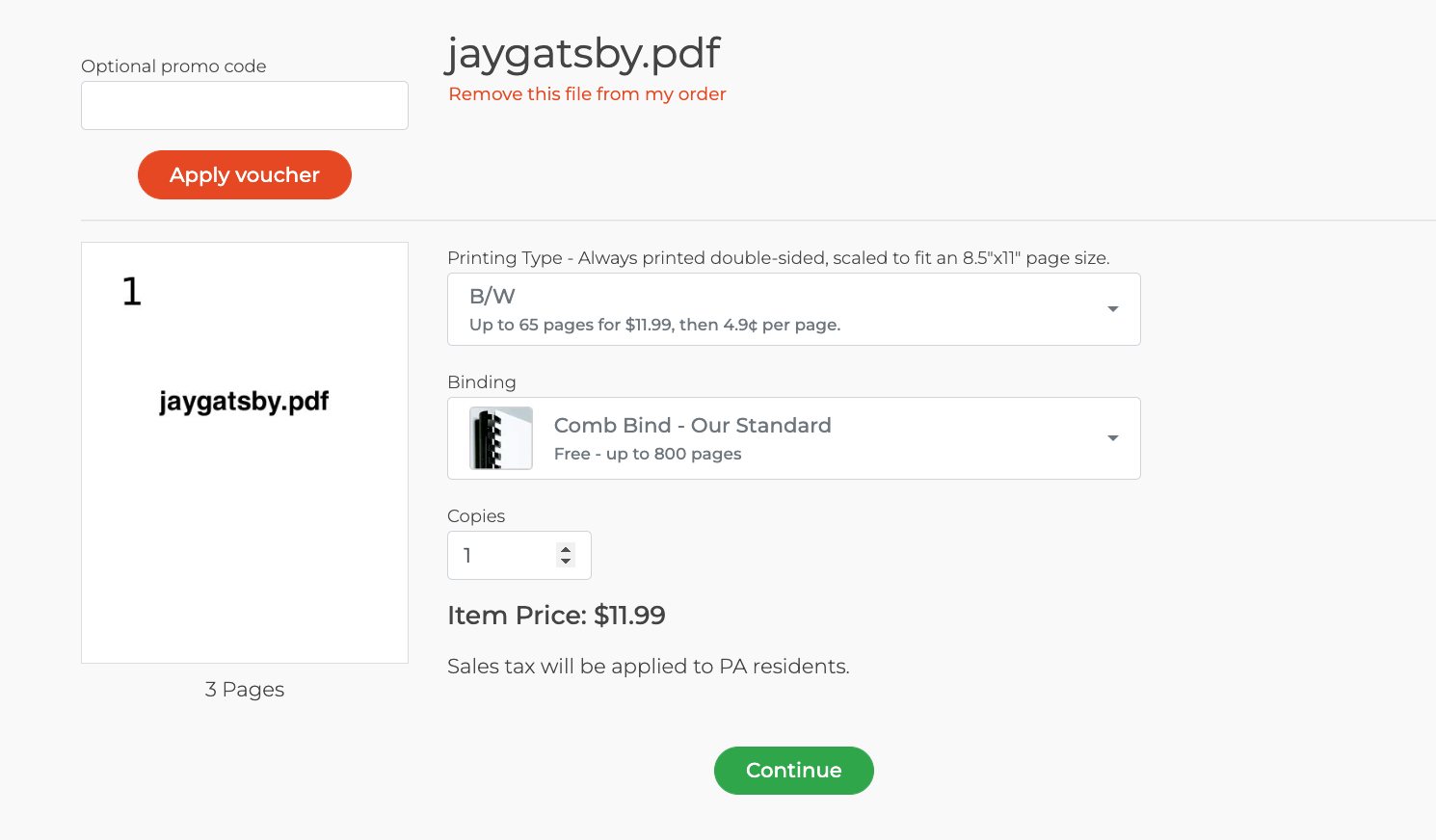Click the jaygatsby.pdf file title heading
This screenshot has width=1436, height=840.
pos(582,53)
